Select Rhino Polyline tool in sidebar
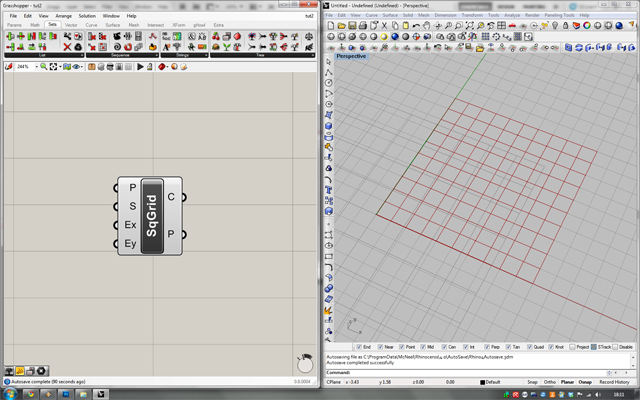The image size is (640, 400). (328, 73)
